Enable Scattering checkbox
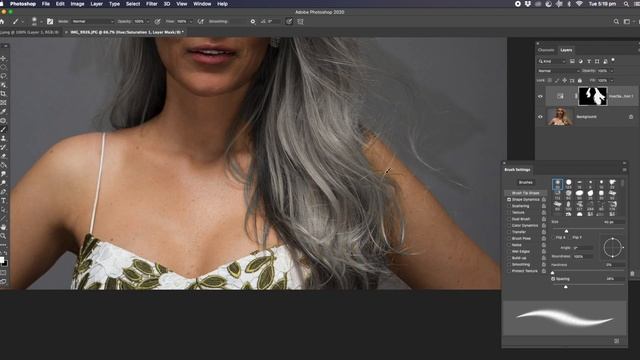 509,206
